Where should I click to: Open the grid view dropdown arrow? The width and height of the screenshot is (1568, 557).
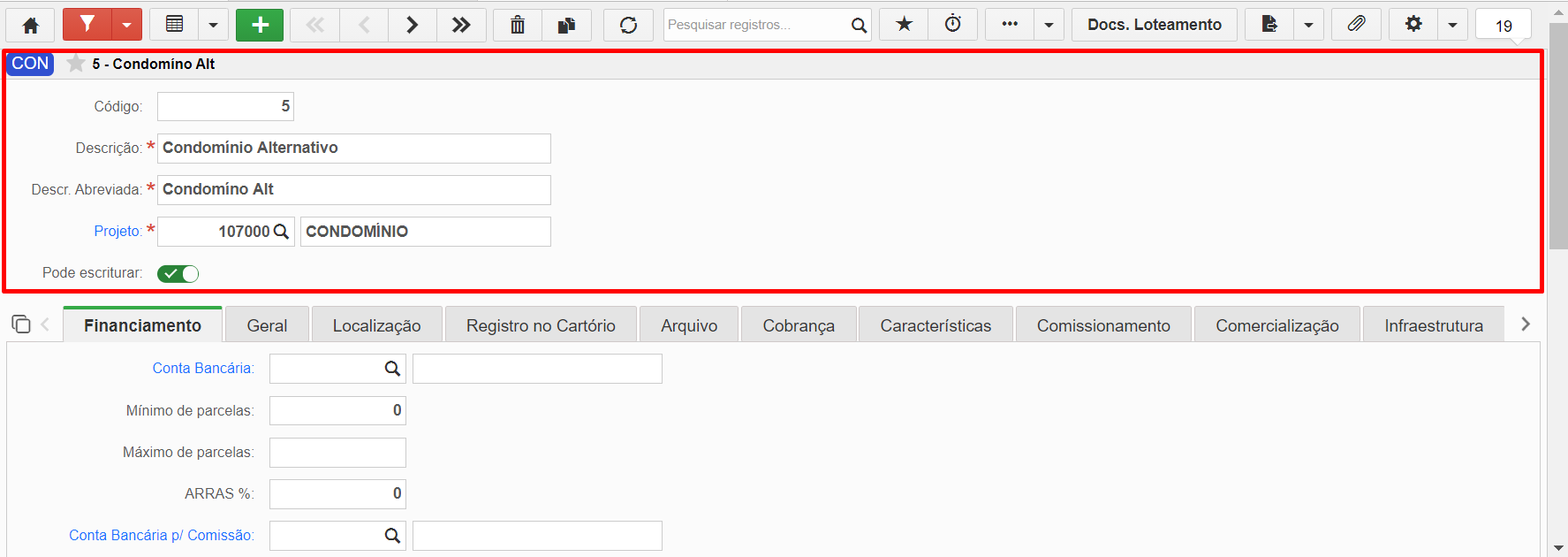tap(213, 25)
